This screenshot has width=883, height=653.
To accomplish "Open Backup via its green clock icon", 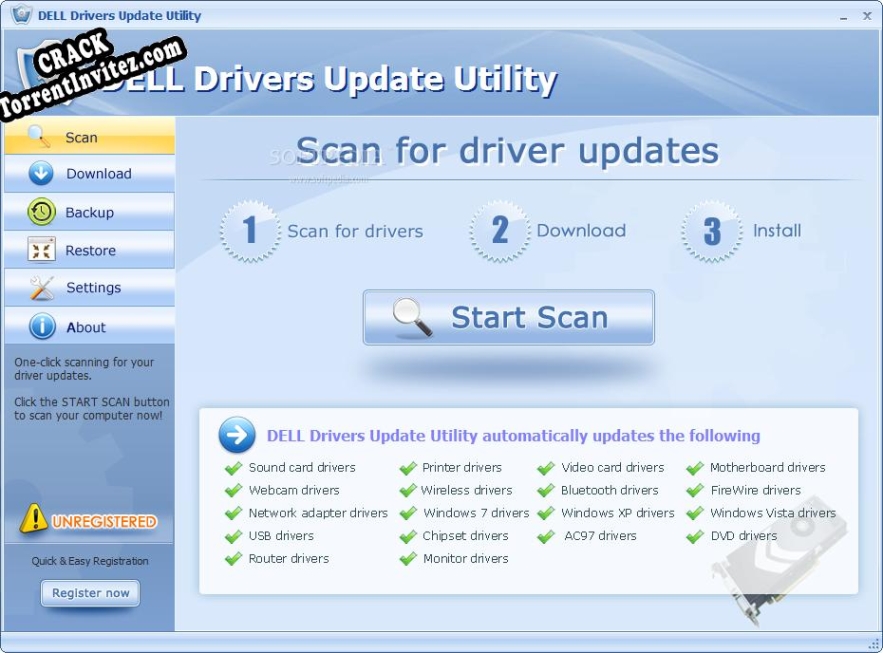I will pyautogui.click(x=40, y=212).
